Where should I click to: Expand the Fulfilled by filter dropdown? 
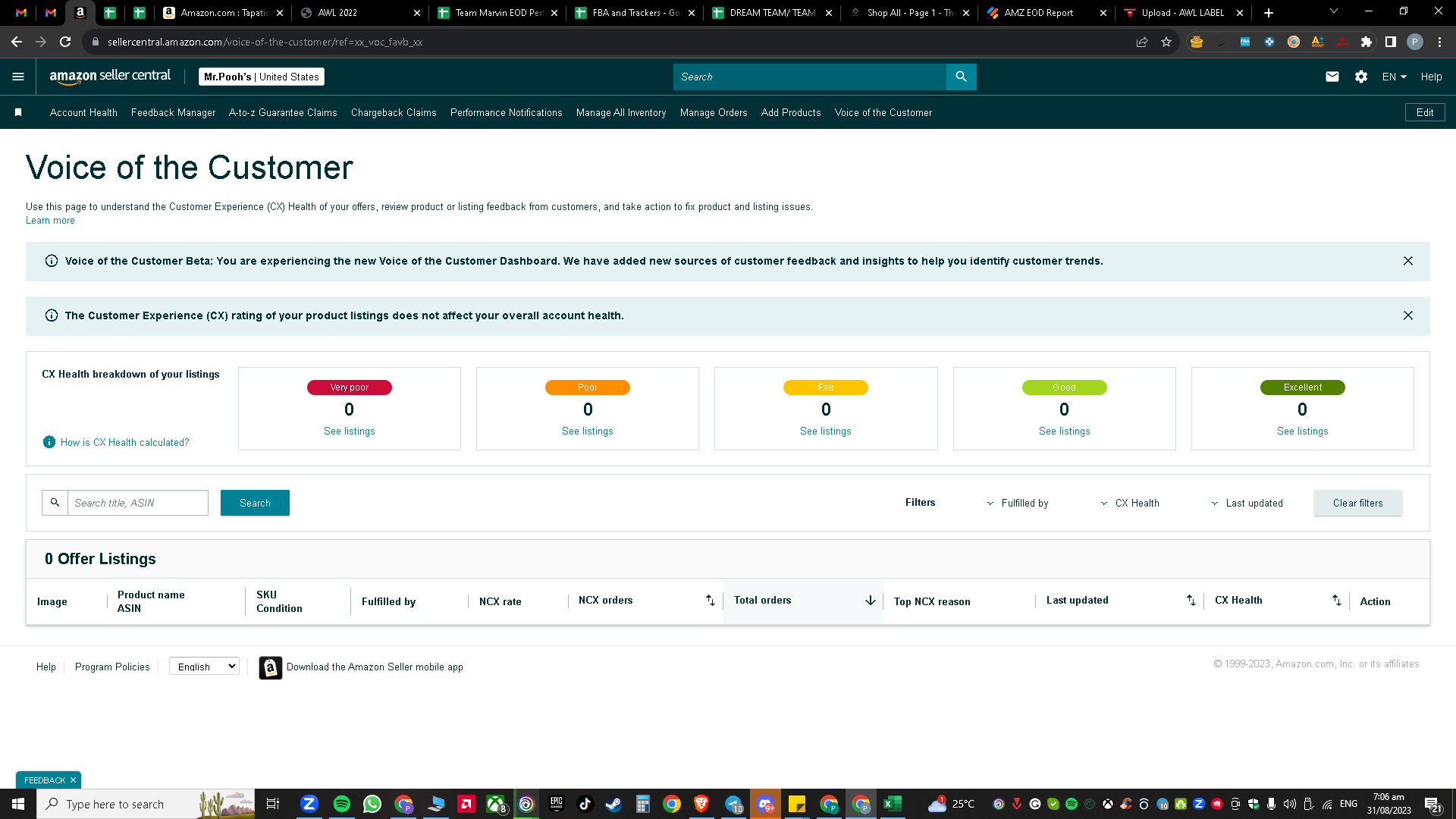pyautogui.click(x=1017, y=504)
